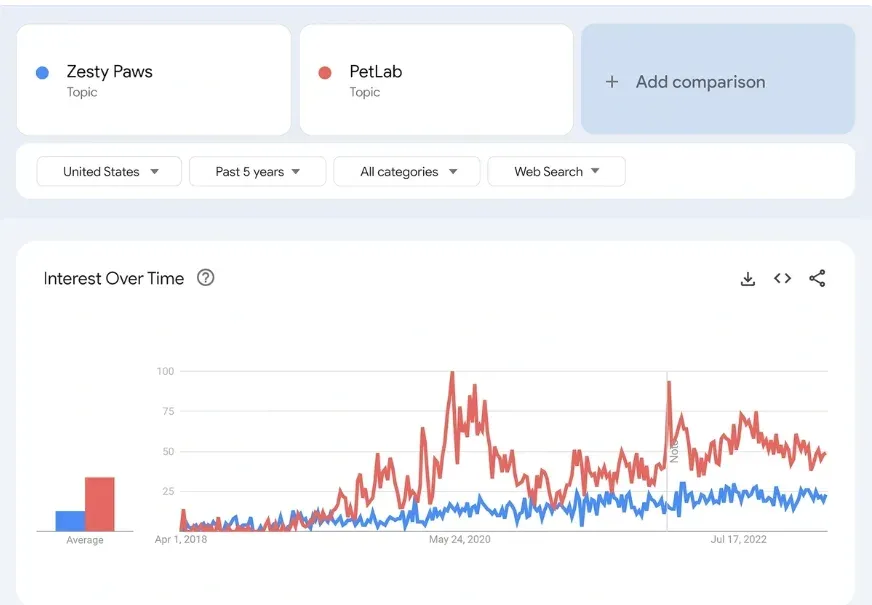The width and height of the screenshot is (872, 605).
Task: Click the Jul 17, 2022 axis label
Action: coord(738,540)
